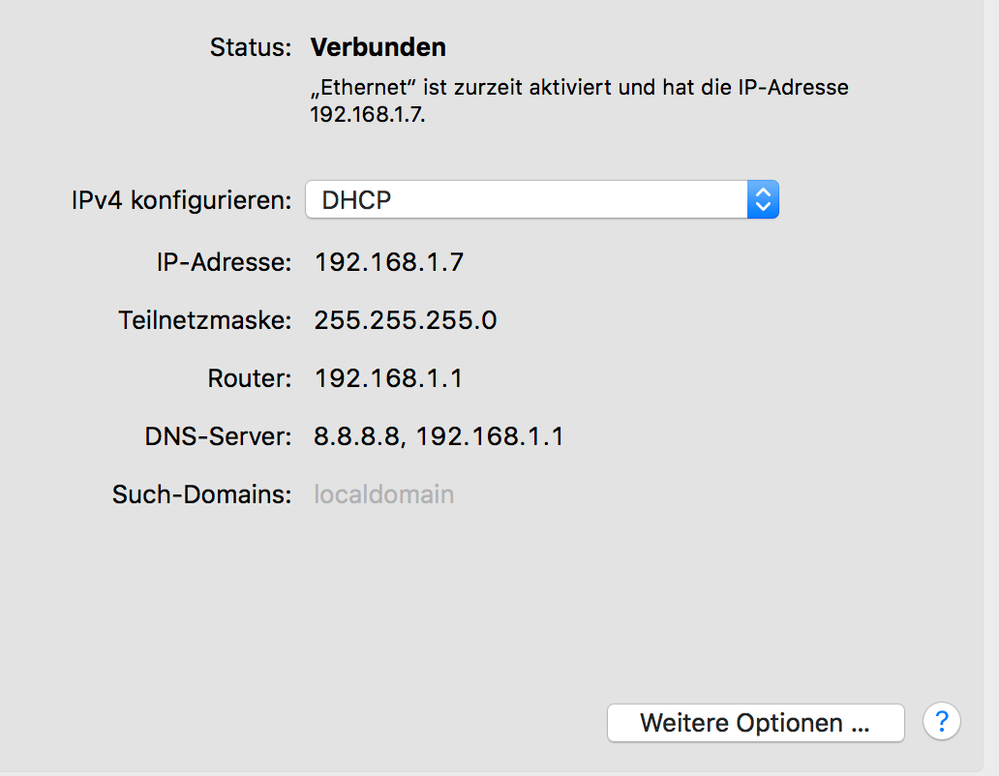Select the localdomain placeholder text
999x776 pixels.
click(x=383, y=493)
